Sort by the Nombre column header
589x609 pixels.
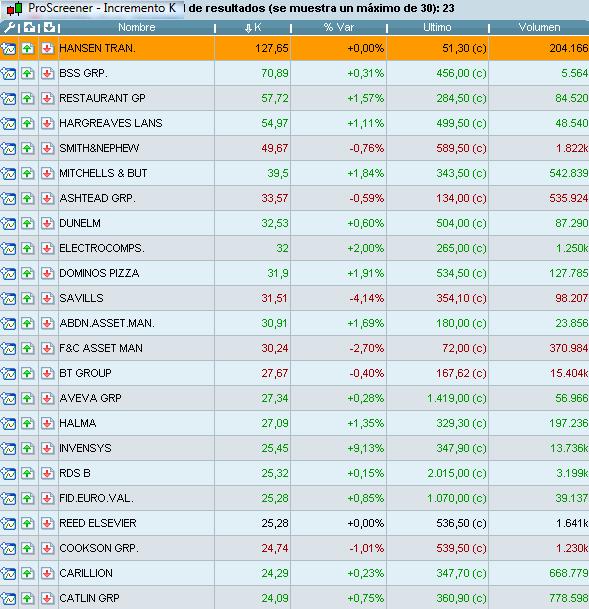click(x=137, y=28)
